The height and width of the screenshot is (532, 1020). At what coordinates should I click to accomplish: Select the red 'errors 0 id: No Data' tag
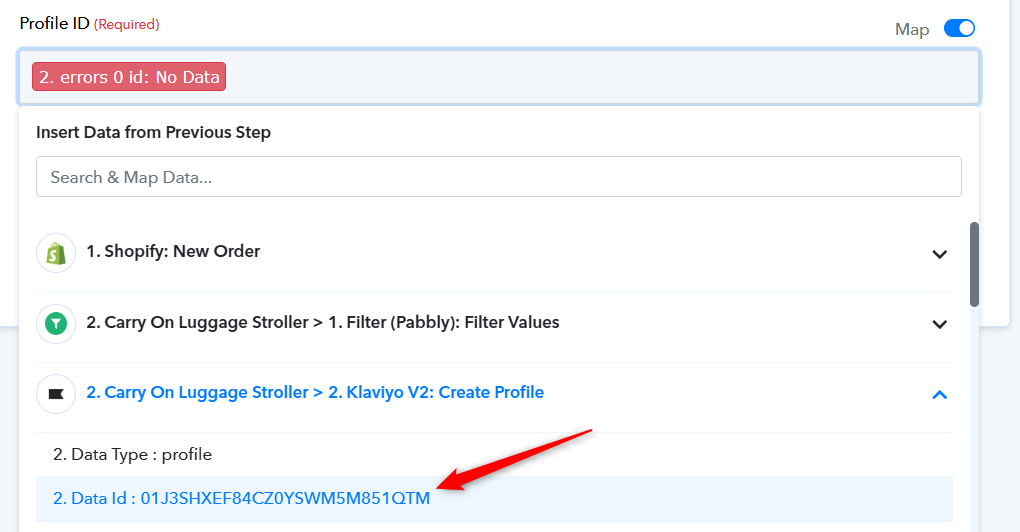[x=129, y=77]
